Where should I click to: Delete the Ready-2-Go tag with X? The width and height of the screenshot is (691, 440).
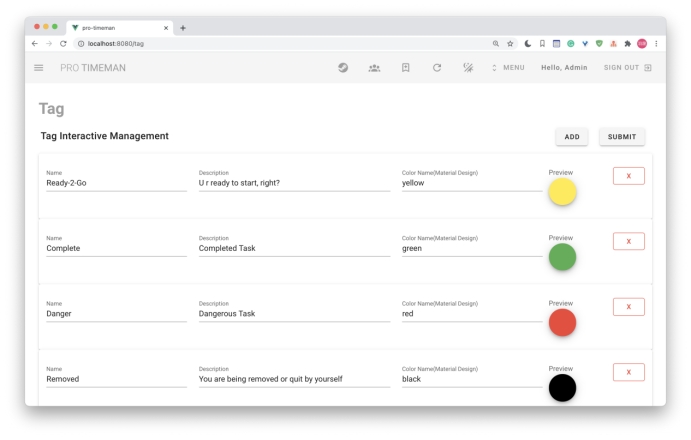629,176
